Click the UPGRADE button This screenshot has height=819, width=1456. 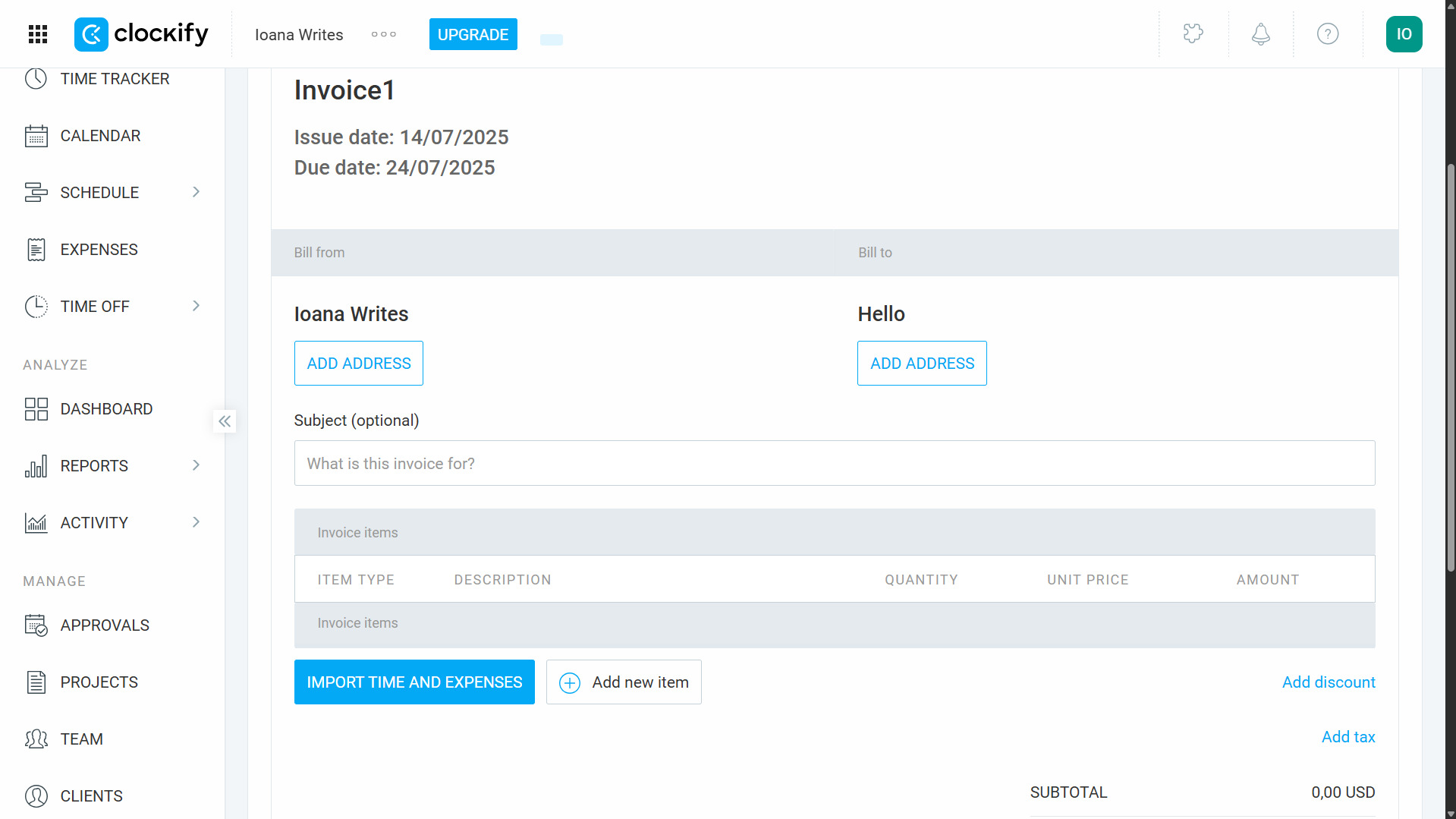pyautogui.click(x=473, y=34)
